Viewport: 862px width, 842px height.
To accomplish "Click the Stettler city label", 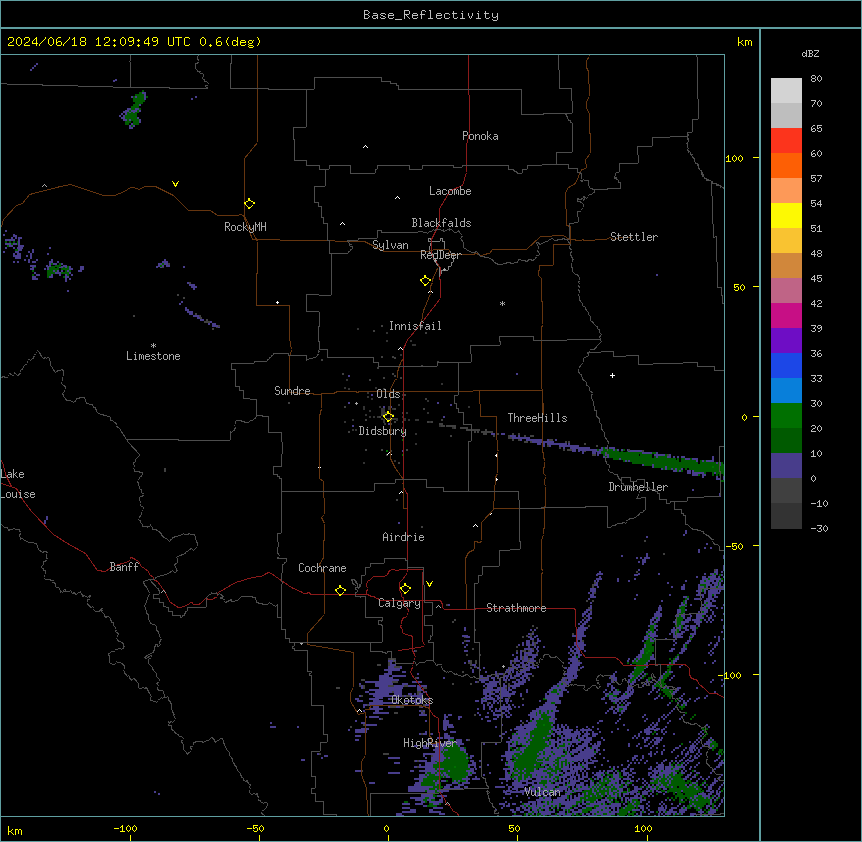I will coord(634,237).
